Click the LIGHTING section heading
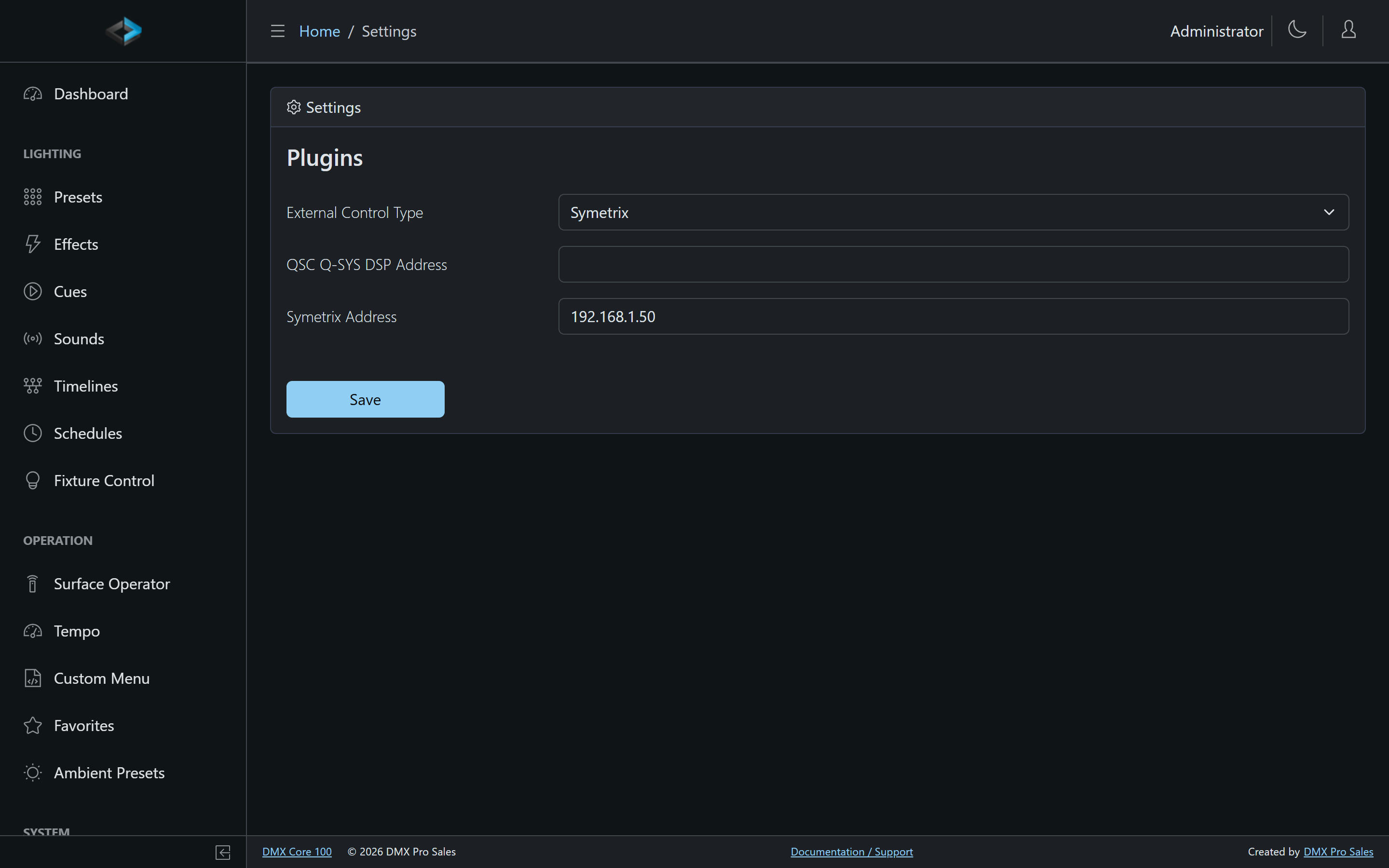 [52, 154]
